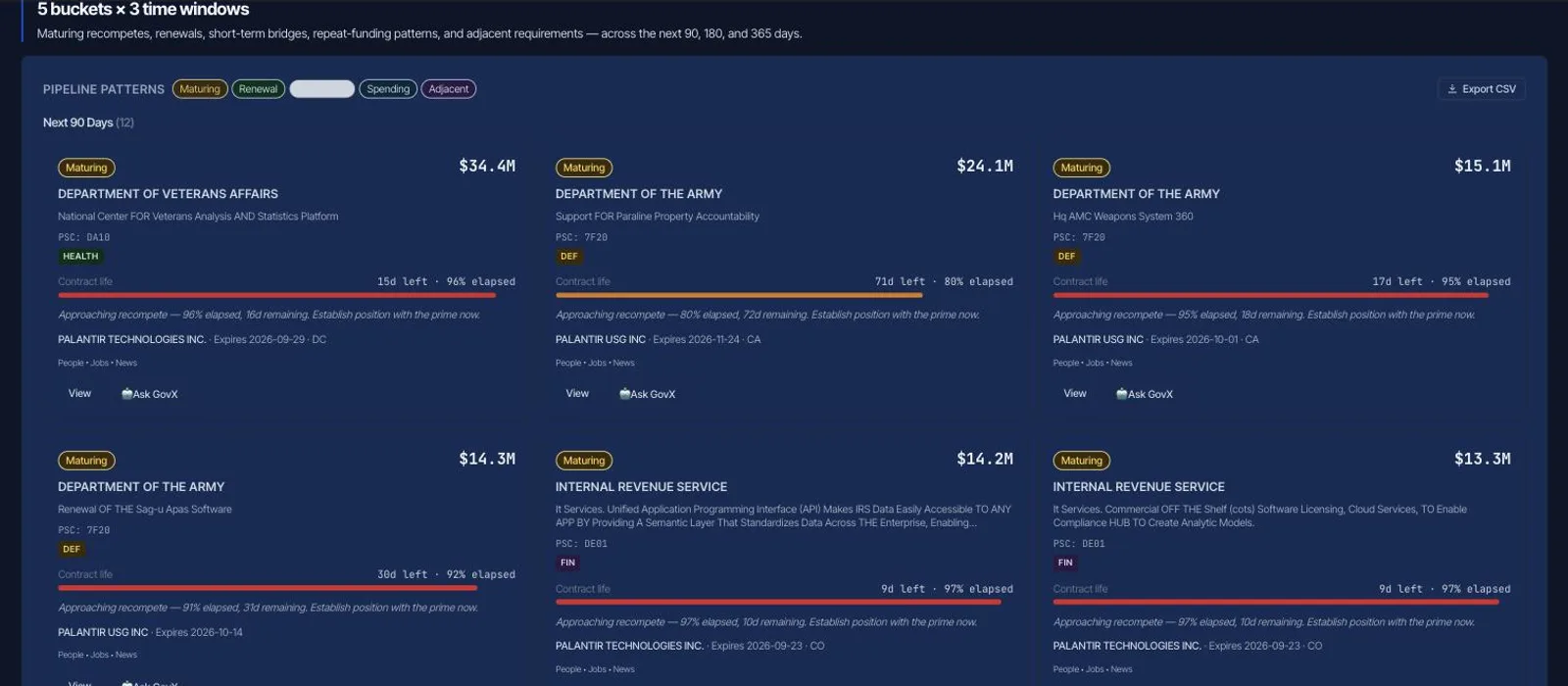Open People link on the $14.3M Army card
1568x686 pixels.
(71, 655)
